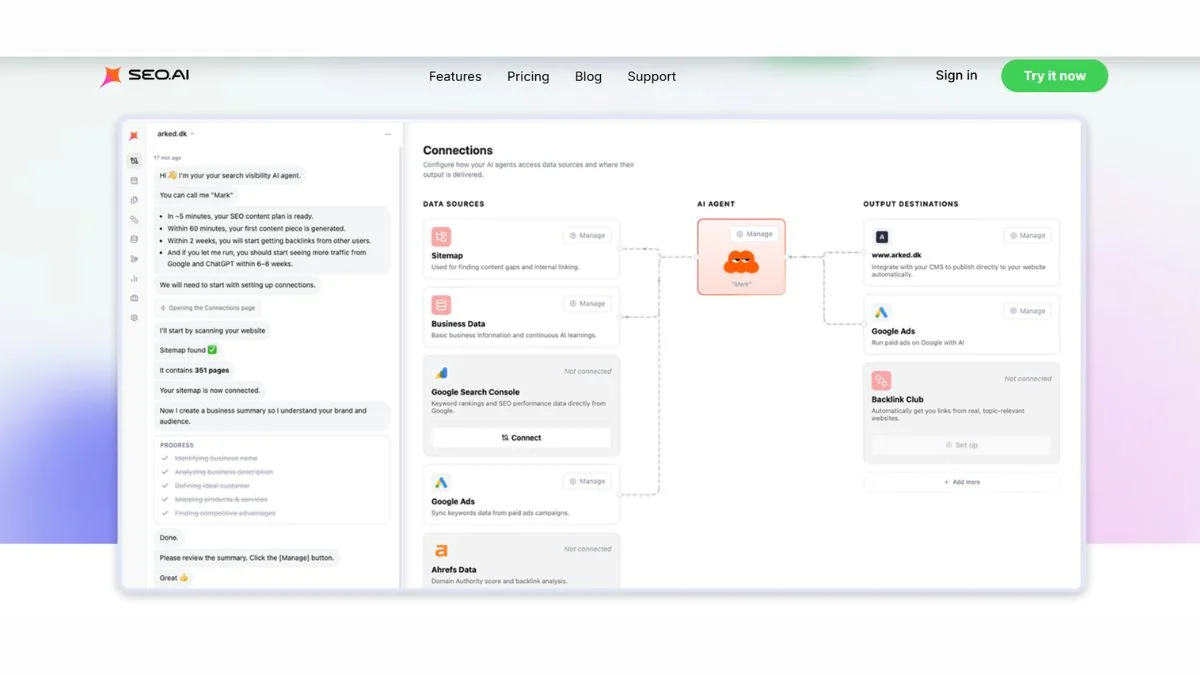Open the Features menu item
The width and height of the screenshot is (1200, 675).
455,76
